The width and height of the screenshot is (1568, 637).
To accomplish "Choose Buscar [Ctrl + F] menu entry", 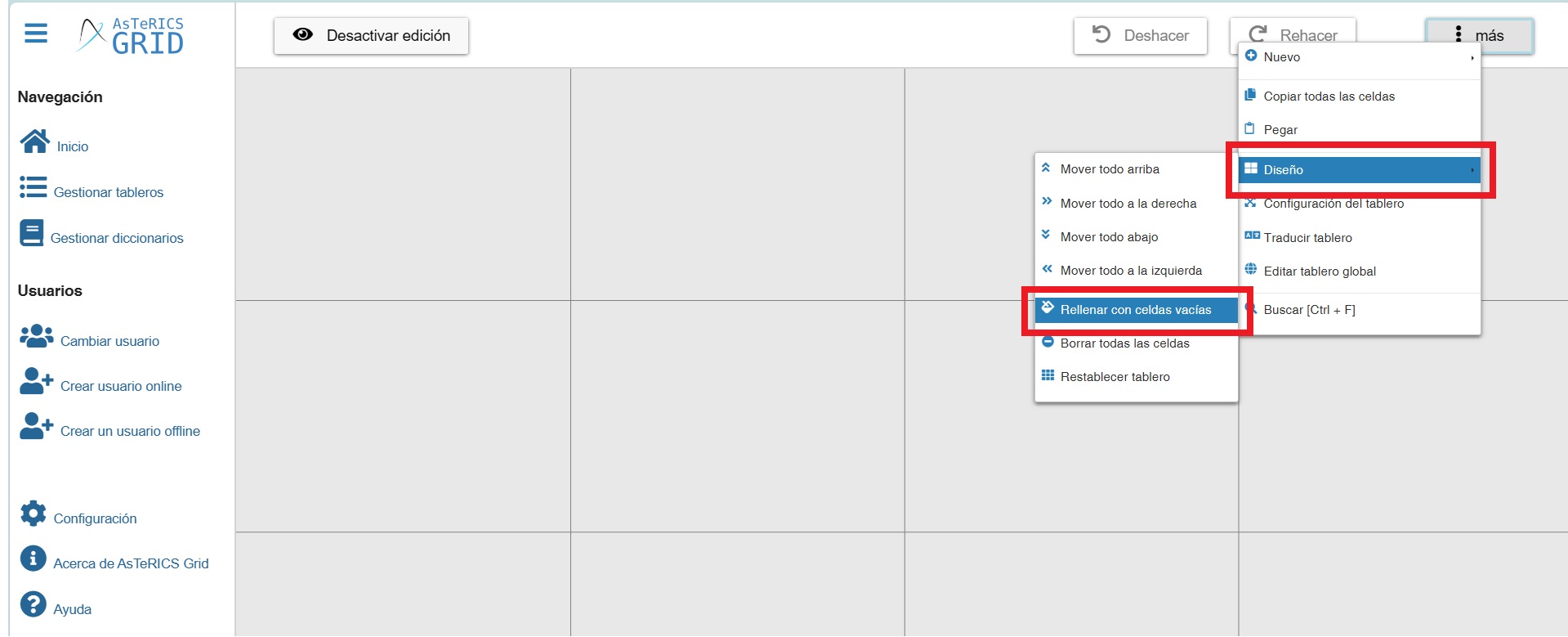I will (1360, 310).
